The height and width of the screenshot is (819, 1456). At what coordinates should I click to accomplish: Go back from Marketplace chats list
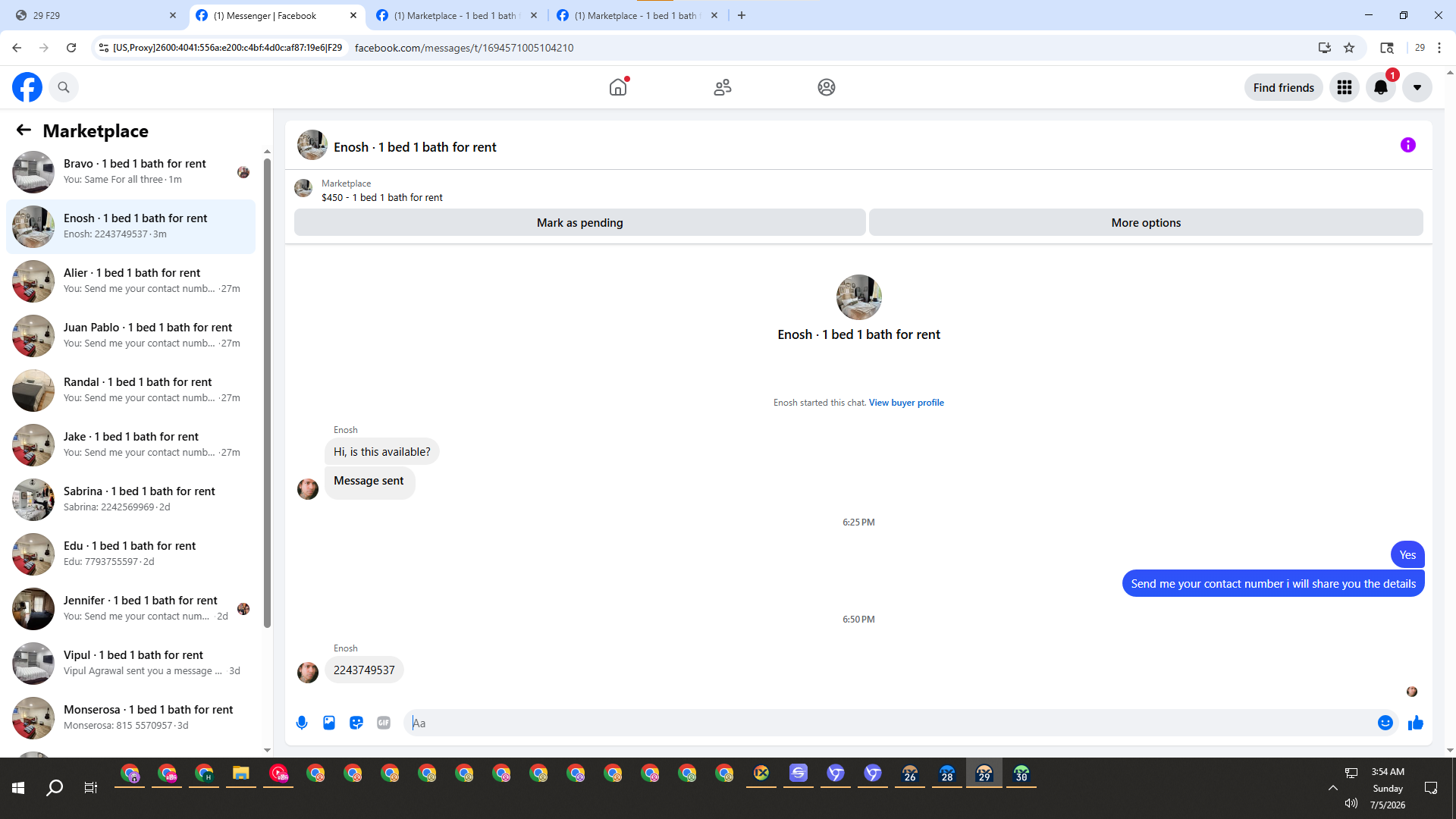tap(24, 130)
